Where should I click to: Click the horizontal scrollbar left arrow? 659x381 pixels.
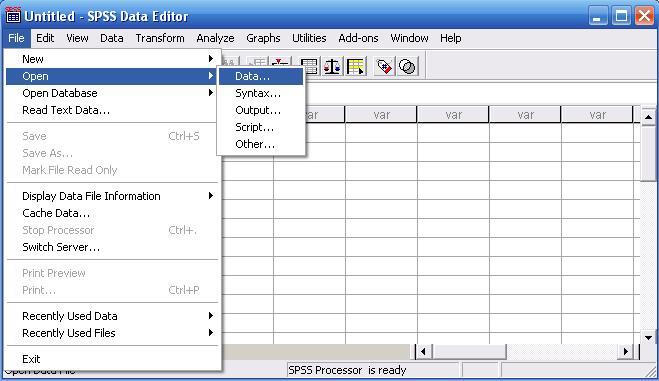point(423,352)
